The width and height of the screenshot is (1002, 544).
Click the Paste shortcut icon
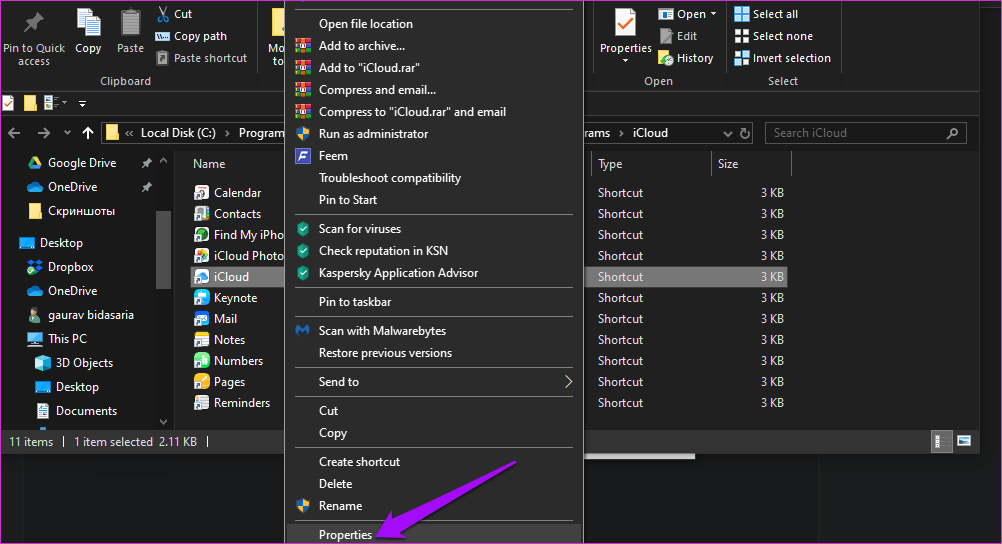pyautogui.click(x=163, y=58)
